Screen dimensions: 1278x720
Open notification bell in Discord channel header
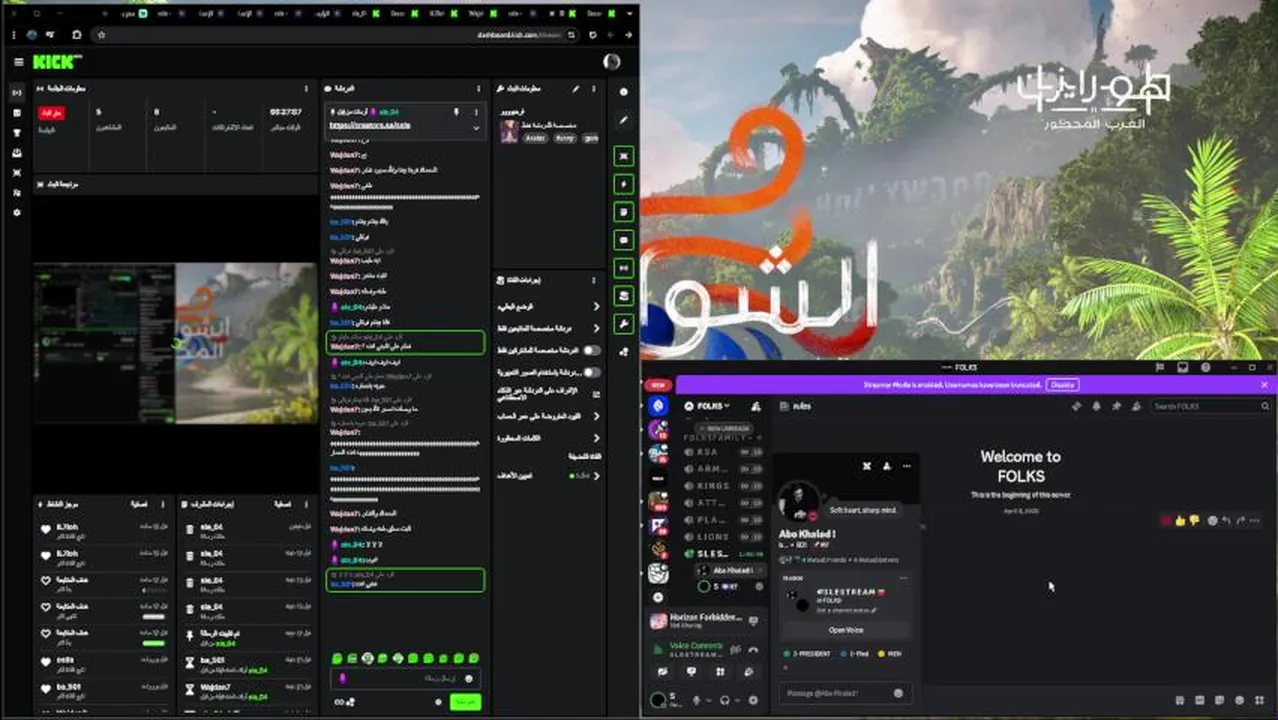pos(1096,406)
